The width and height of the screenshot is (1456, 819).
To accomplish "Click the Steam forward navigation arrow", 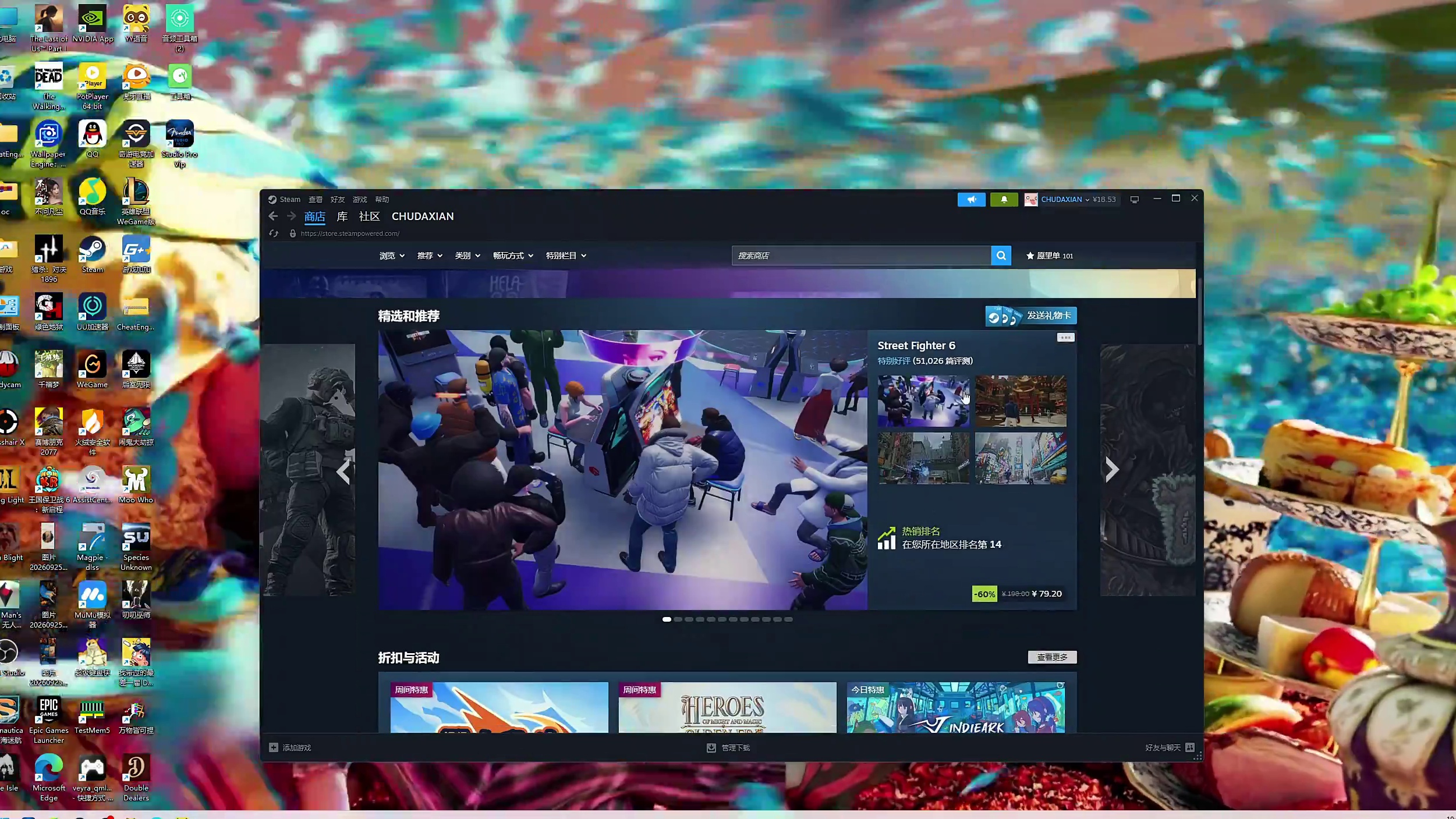I will 292,216.
